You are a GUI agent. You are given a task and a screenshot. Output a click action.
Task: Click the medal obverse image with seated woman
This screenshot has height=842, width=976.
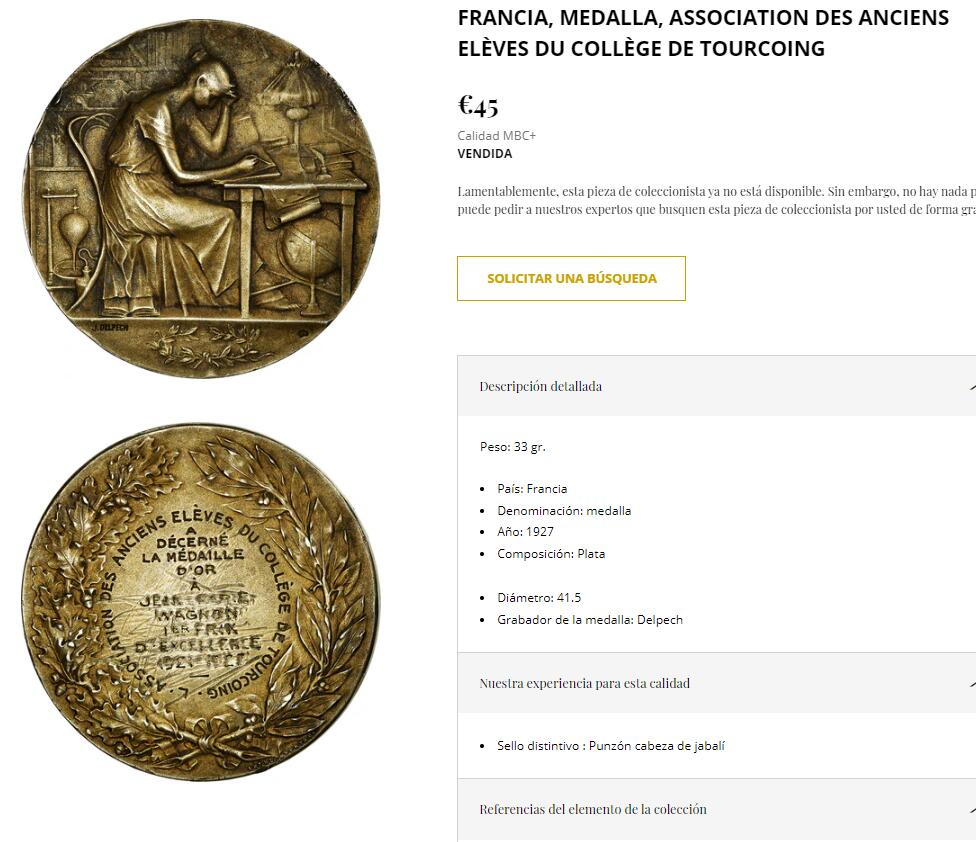pos(200,197)
